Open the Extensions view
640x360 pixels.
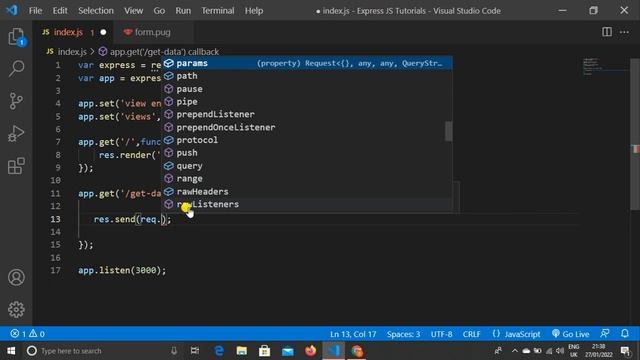[16, 166]
